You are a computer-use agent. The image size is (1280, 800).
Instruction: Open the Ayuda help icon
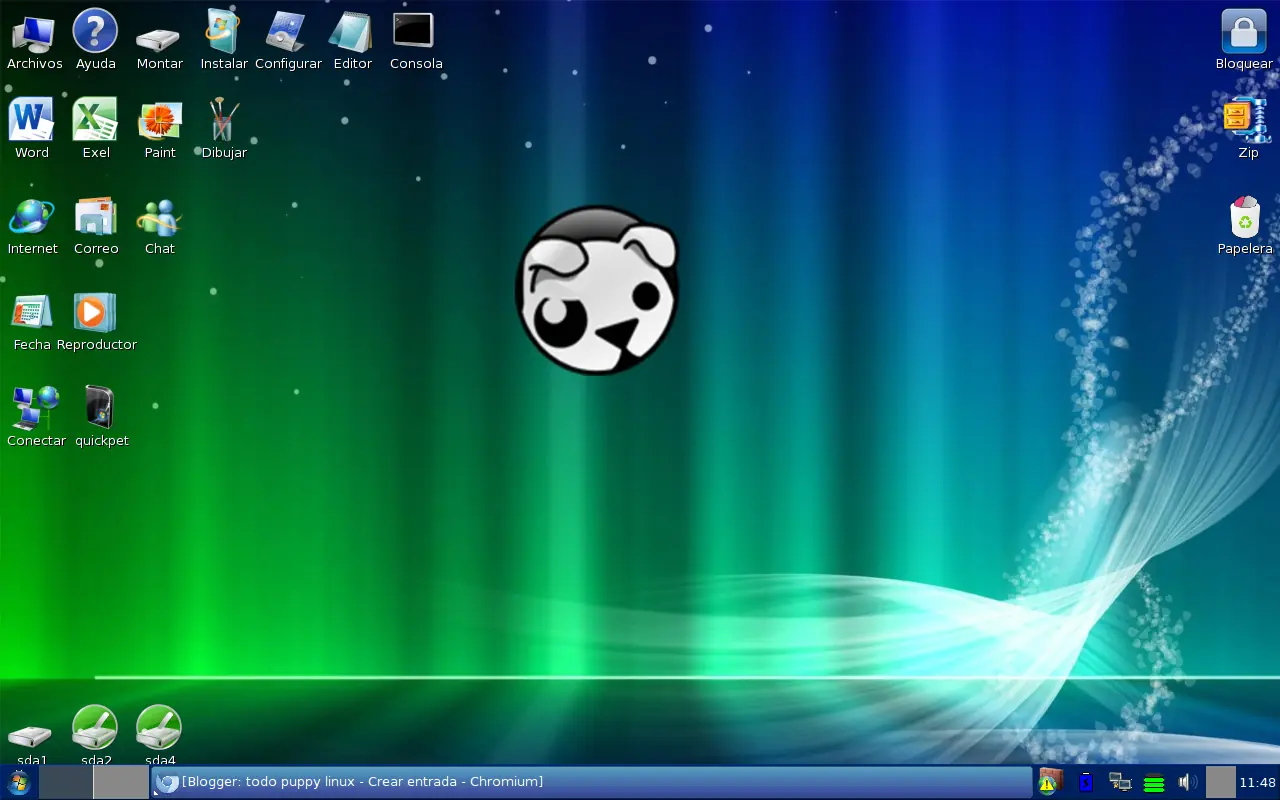(96, 31)
